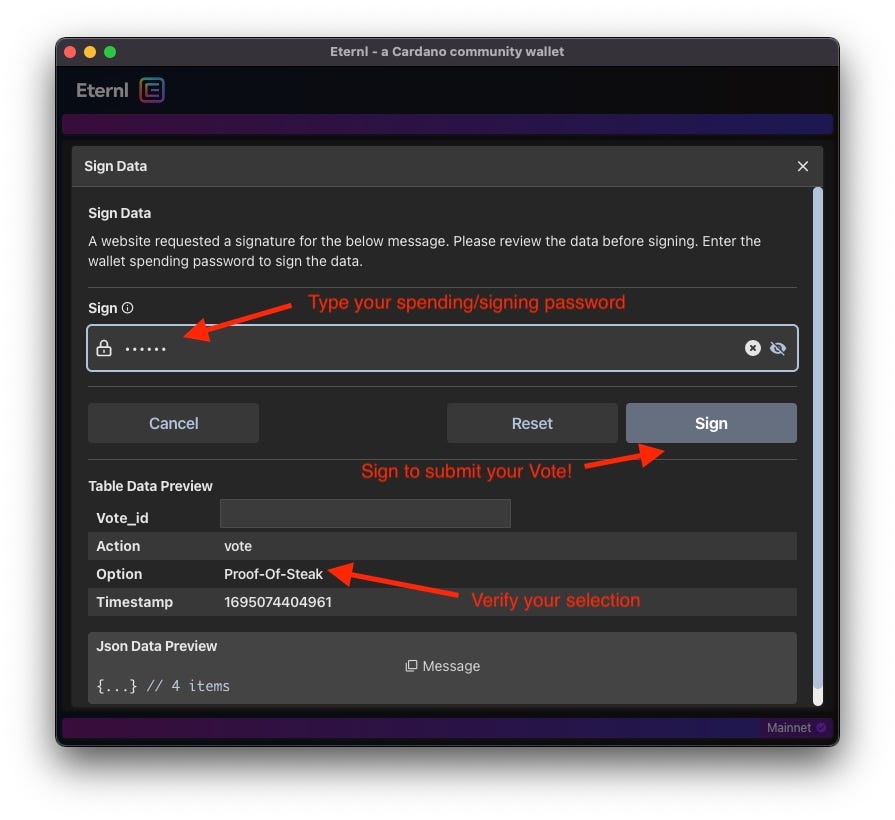Click the Mainnet status check icon
Viewport: 895px width, 820px height.
tap(821, 728)
